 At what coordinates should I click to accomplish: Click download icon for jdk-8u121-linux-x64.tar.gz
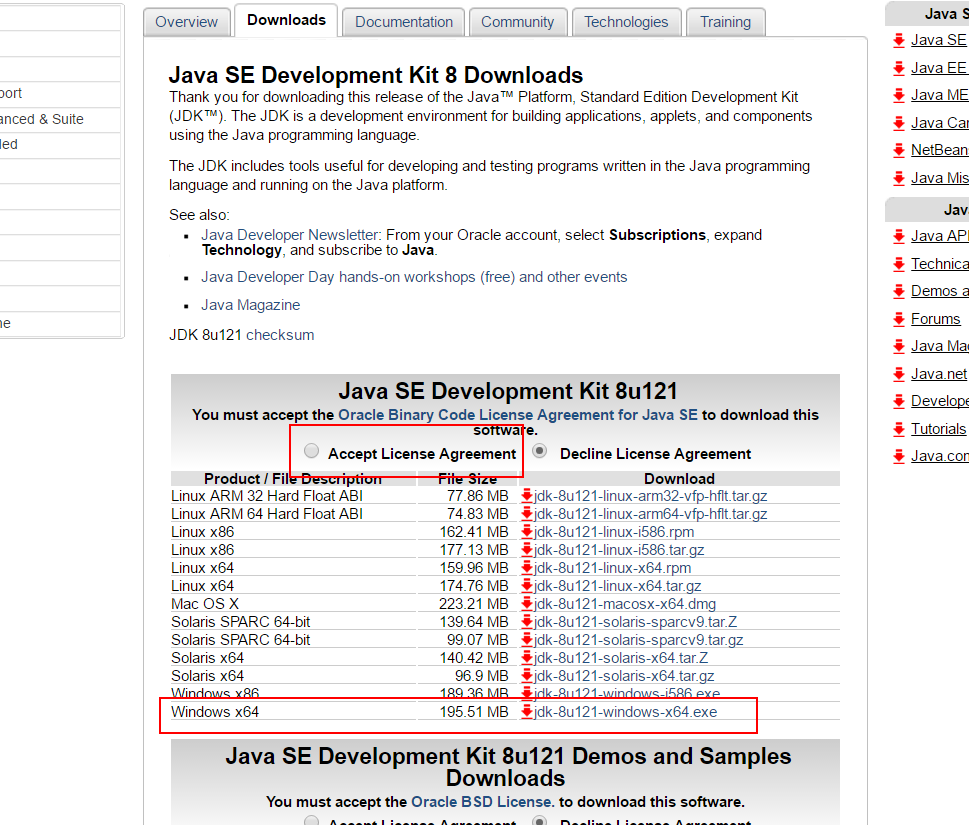pos(527,586)
